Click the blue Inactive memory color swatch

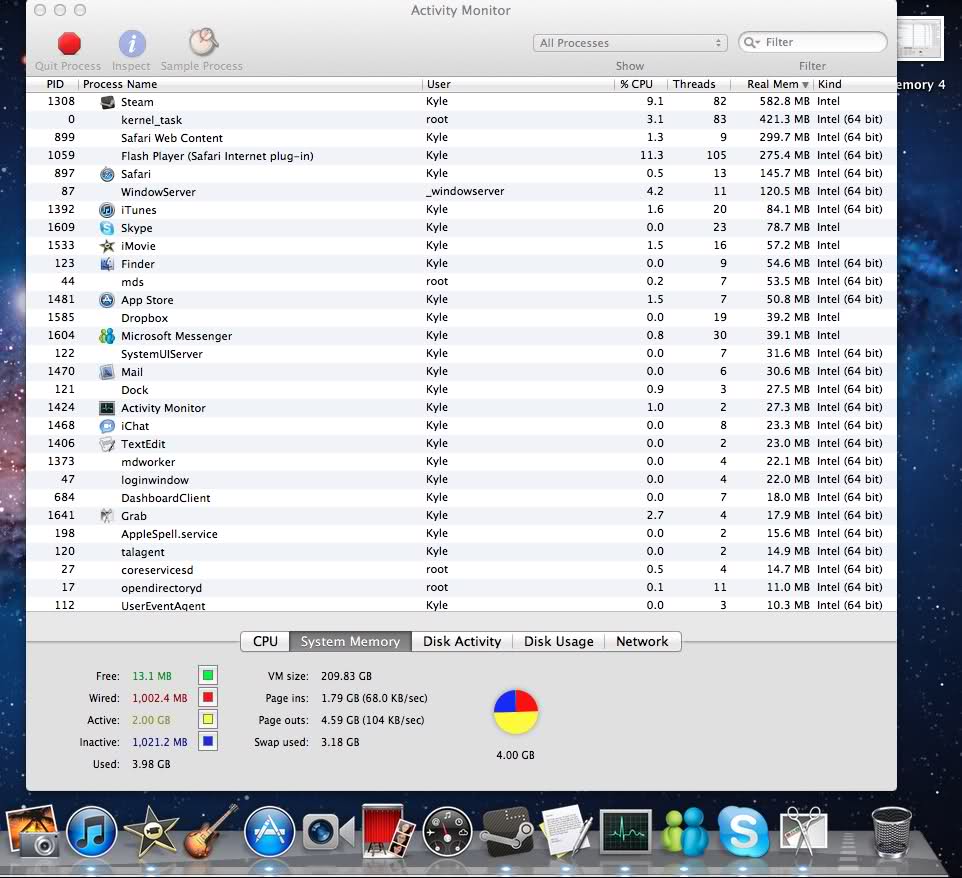208,742
